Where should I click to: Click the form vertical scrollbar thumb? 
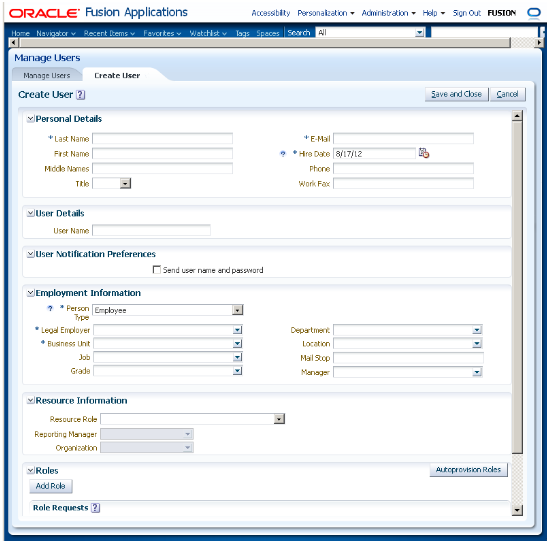[x=517, y=287]
